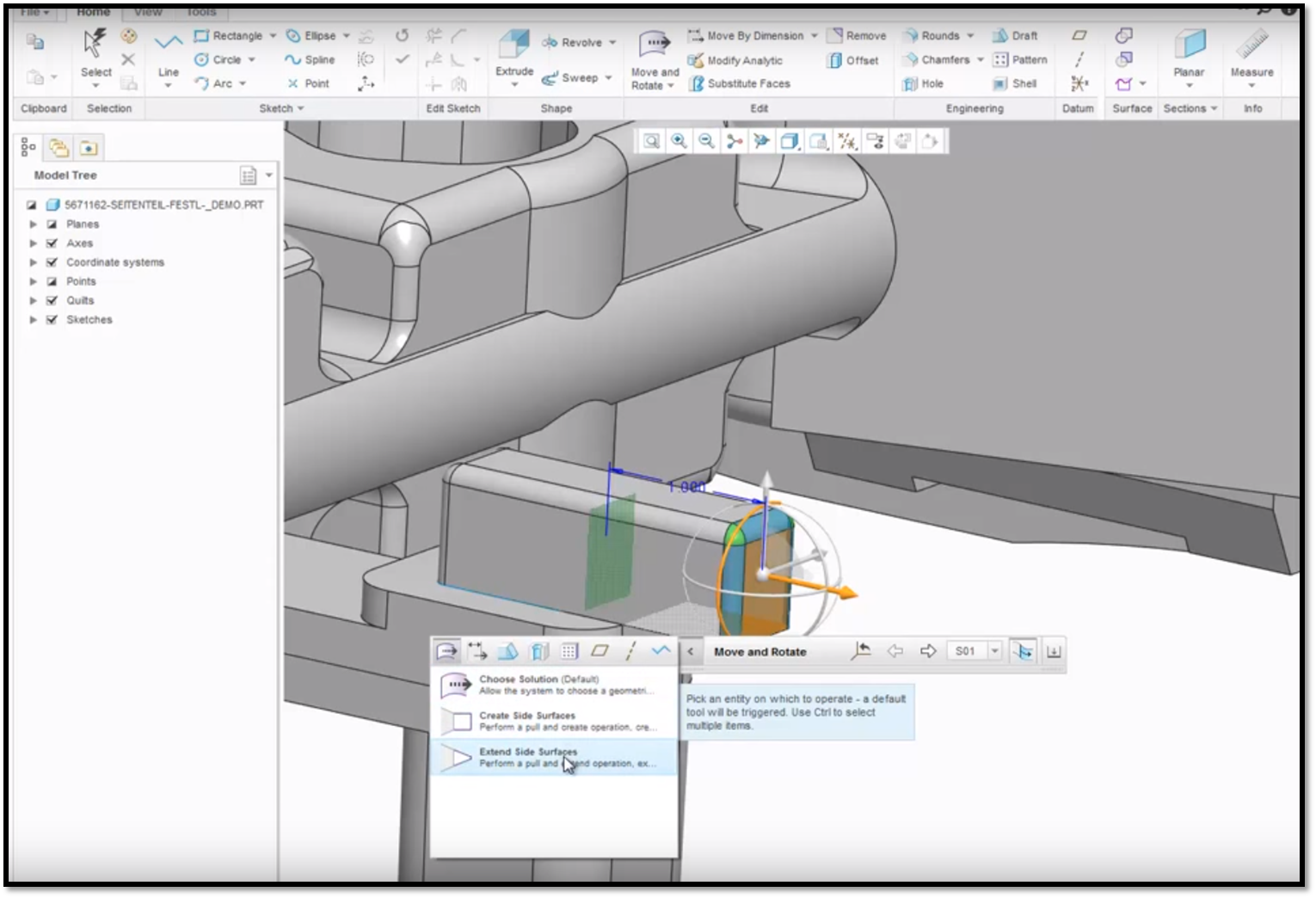Open the Ellipse dropdown arrow
The height and width of the screenshot is (898, 1316).
[x=347, y=35]
